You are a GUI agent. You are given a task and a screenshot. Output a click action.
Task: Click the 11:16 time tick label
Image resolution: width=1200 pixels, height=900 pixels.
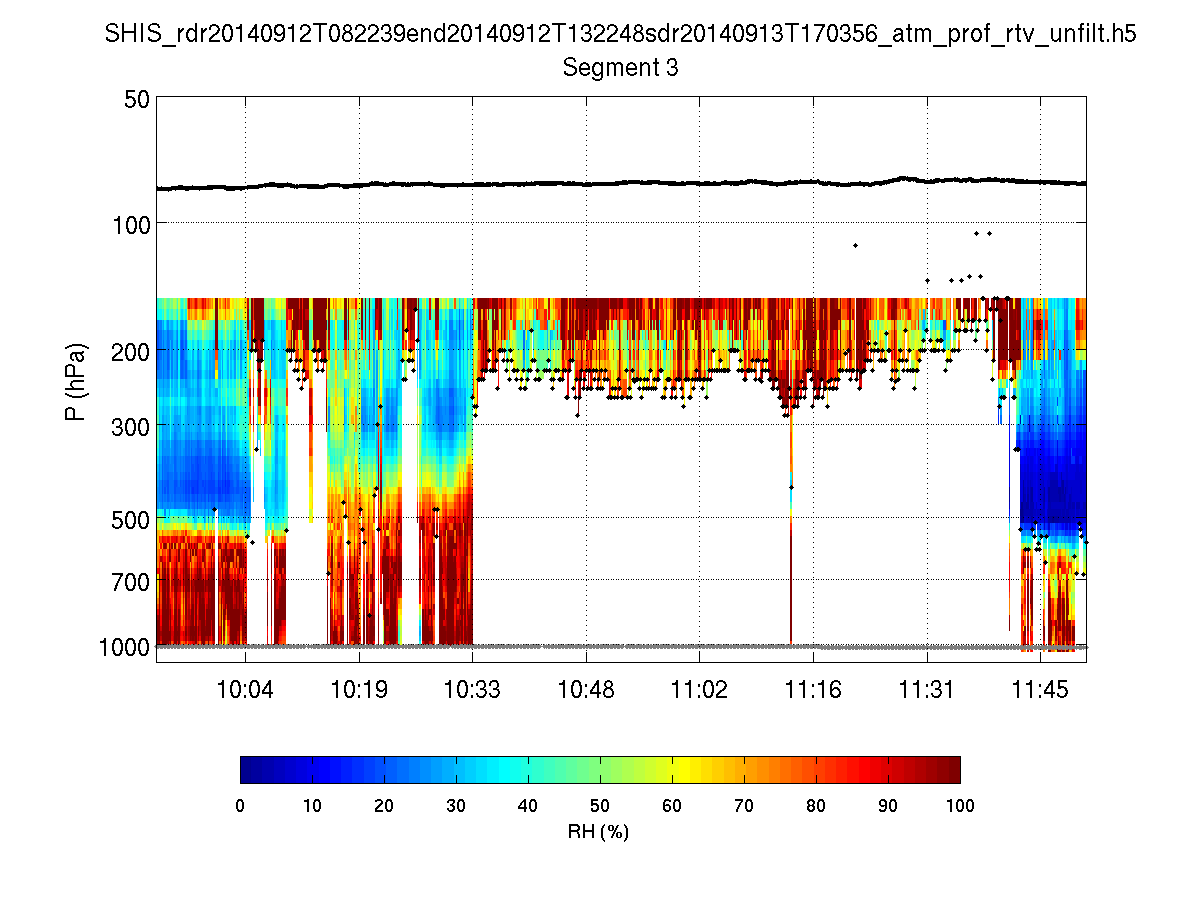[813, 689]
